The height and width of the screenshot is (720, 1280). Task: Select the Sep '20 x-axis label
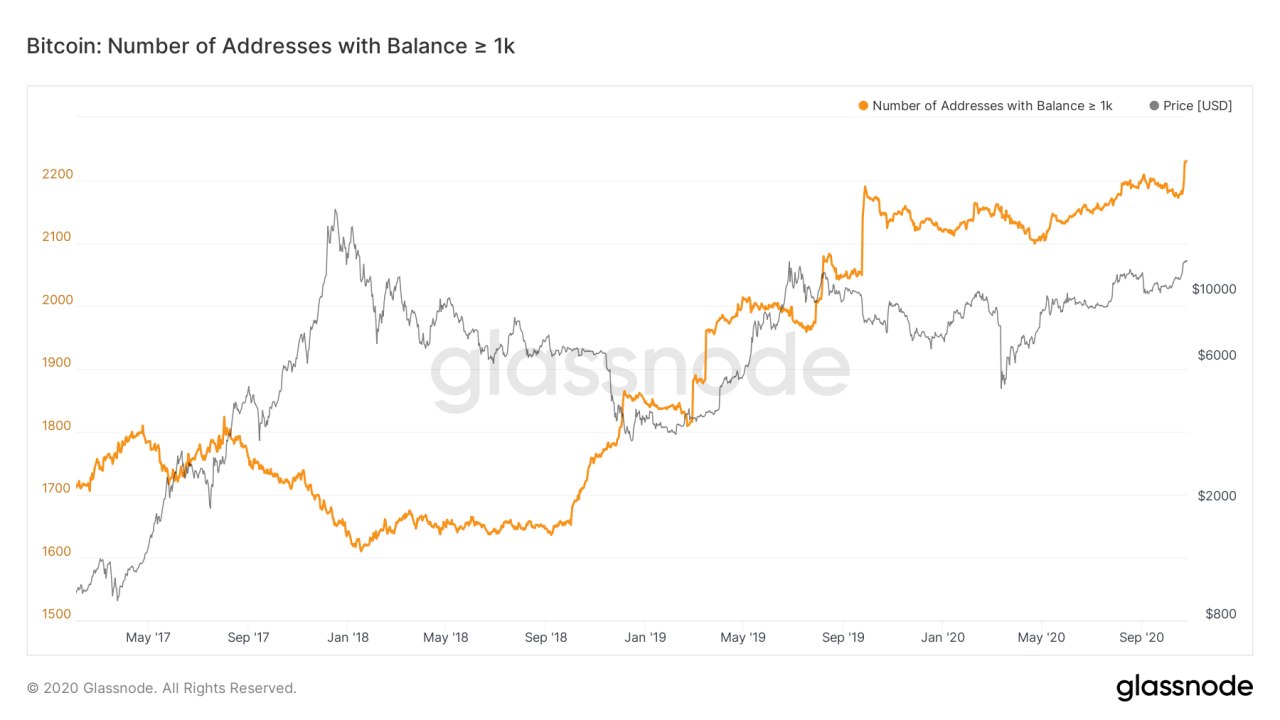click(1141, 637)
